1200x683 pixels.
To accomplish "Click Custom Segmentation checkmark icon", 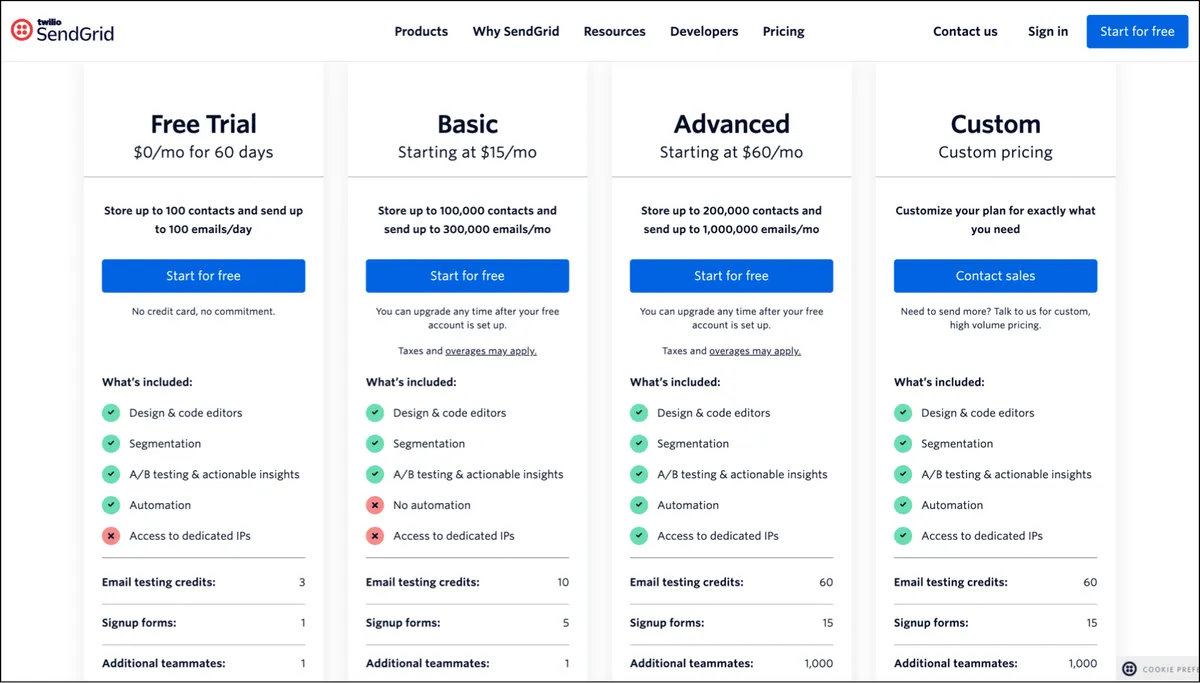I will tap(903, 444).
